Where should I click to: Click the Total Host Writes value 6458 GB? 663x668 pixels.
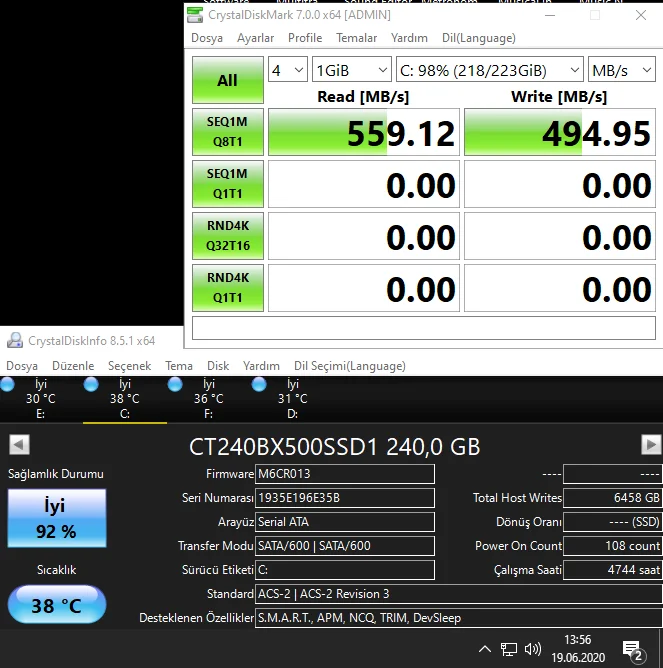point(613,498)
